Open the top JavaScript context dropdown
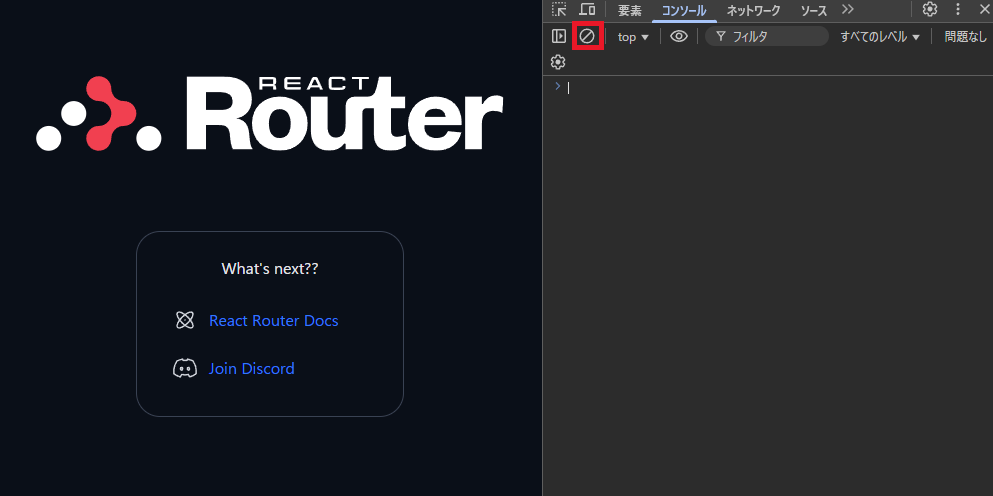The width and height of the screenshot is (993, 496). 633,37
